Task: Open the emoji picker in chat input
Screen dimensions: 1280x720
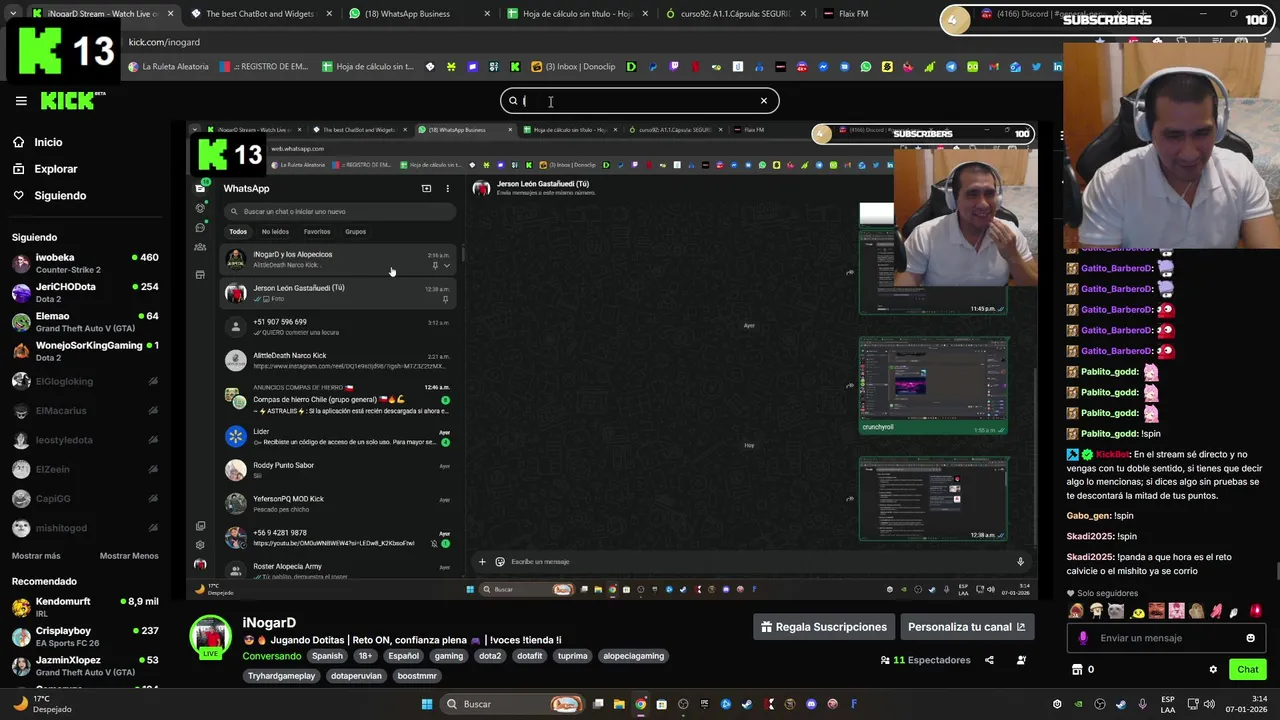Action: [x=1250, y=638]
